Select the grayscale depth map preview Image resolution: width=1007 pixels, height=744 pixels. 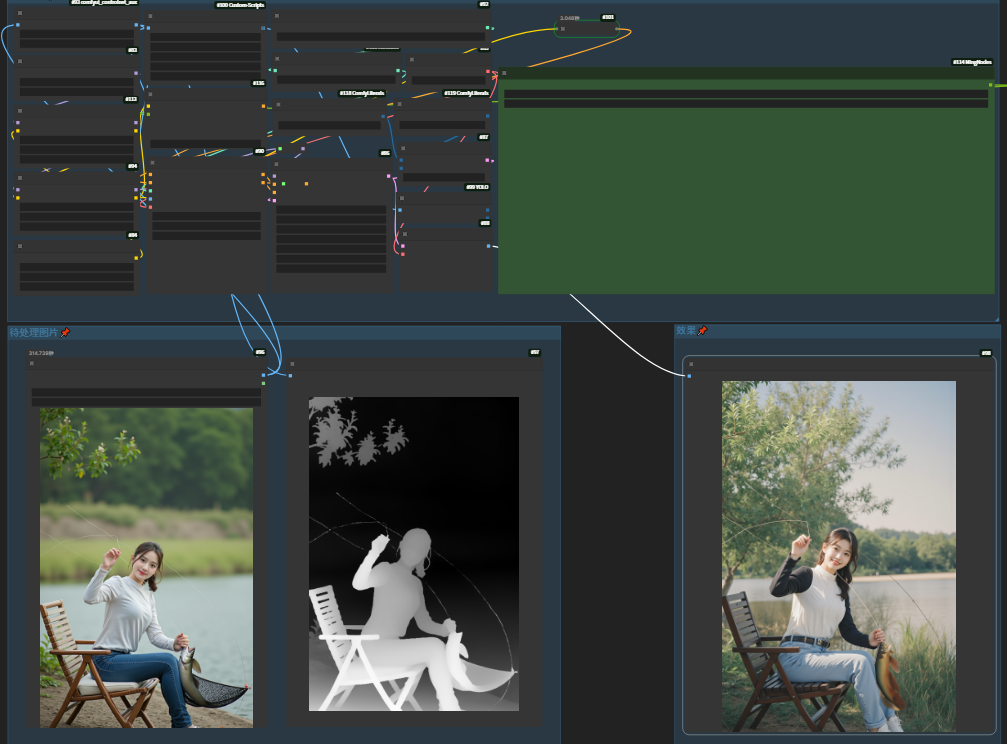click(414, 554)
